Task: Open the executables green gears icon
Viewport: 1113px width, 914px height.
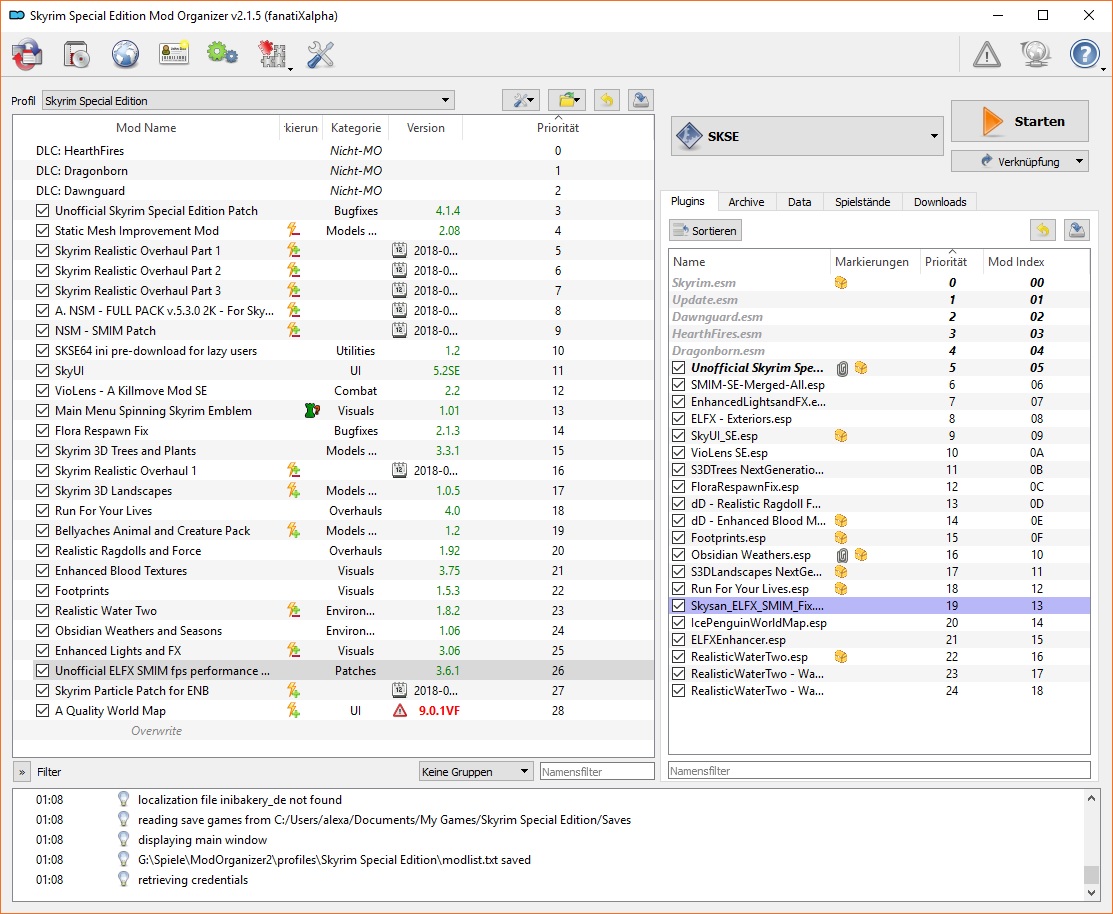Action: (x=222, y=55)
